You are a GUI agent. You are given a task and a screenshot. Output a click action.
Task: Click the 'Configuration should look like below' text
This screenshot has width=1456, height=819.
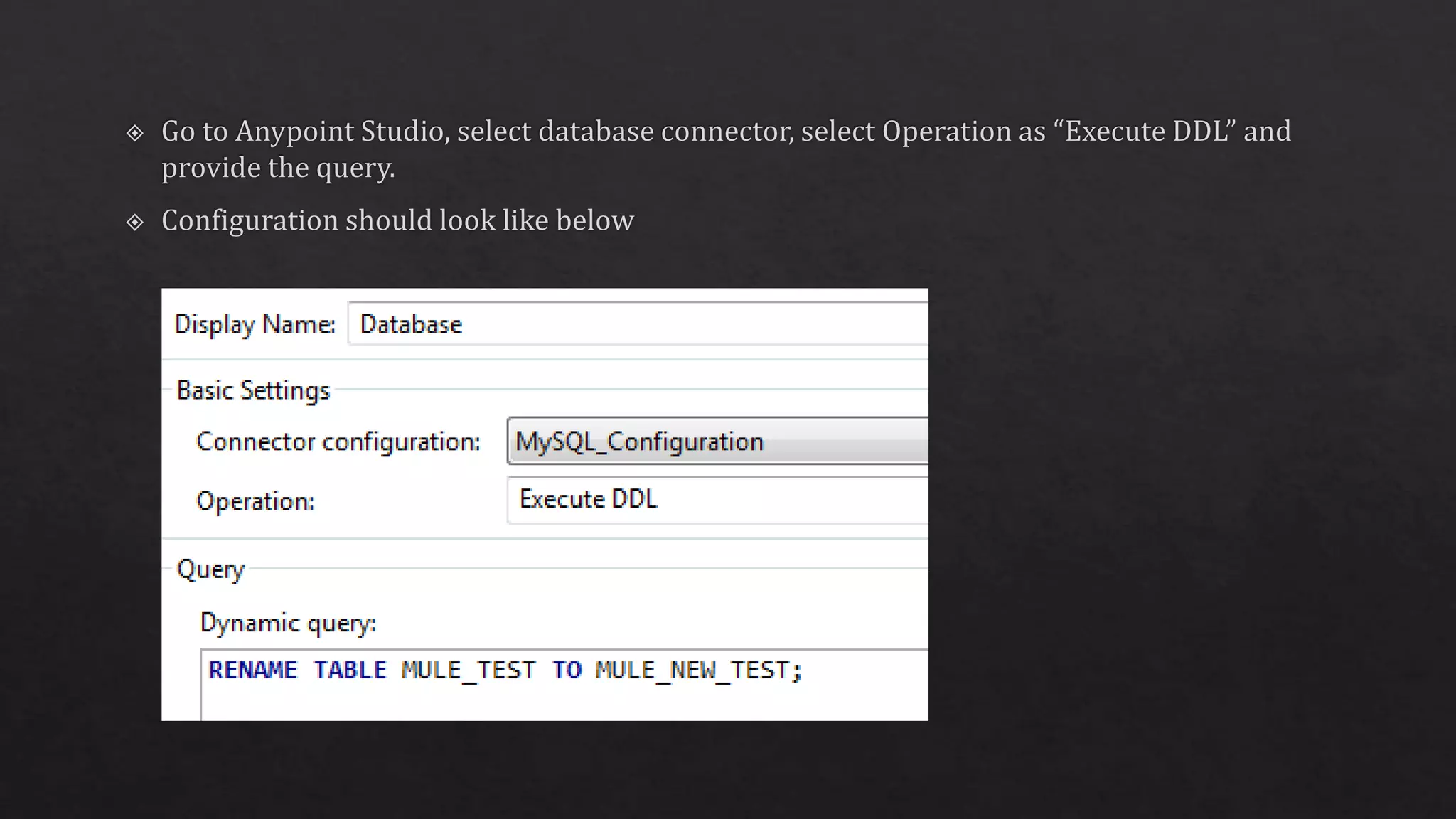(397, 220)
